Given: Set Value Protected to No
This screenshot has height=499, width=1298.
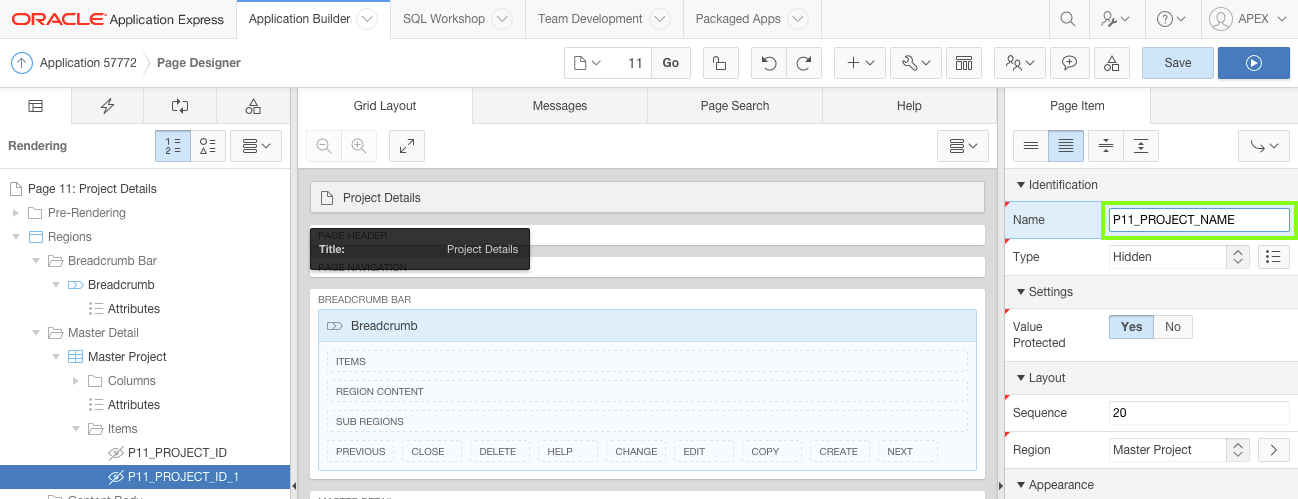Looking at the screenshot, I should click(x=1173, y=327).
